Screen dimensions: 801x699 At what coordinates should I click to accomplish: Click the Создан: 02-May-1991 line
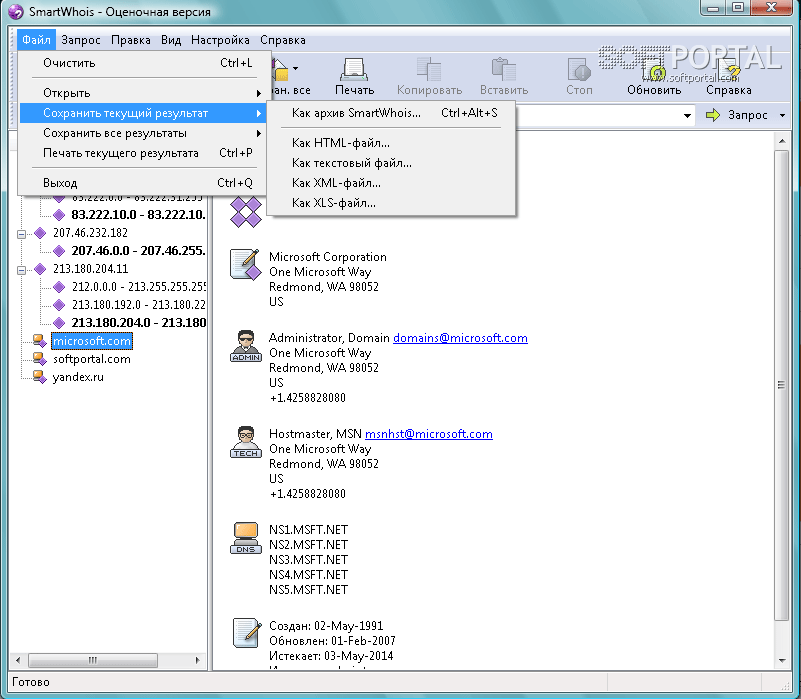(x=326, y=626)
